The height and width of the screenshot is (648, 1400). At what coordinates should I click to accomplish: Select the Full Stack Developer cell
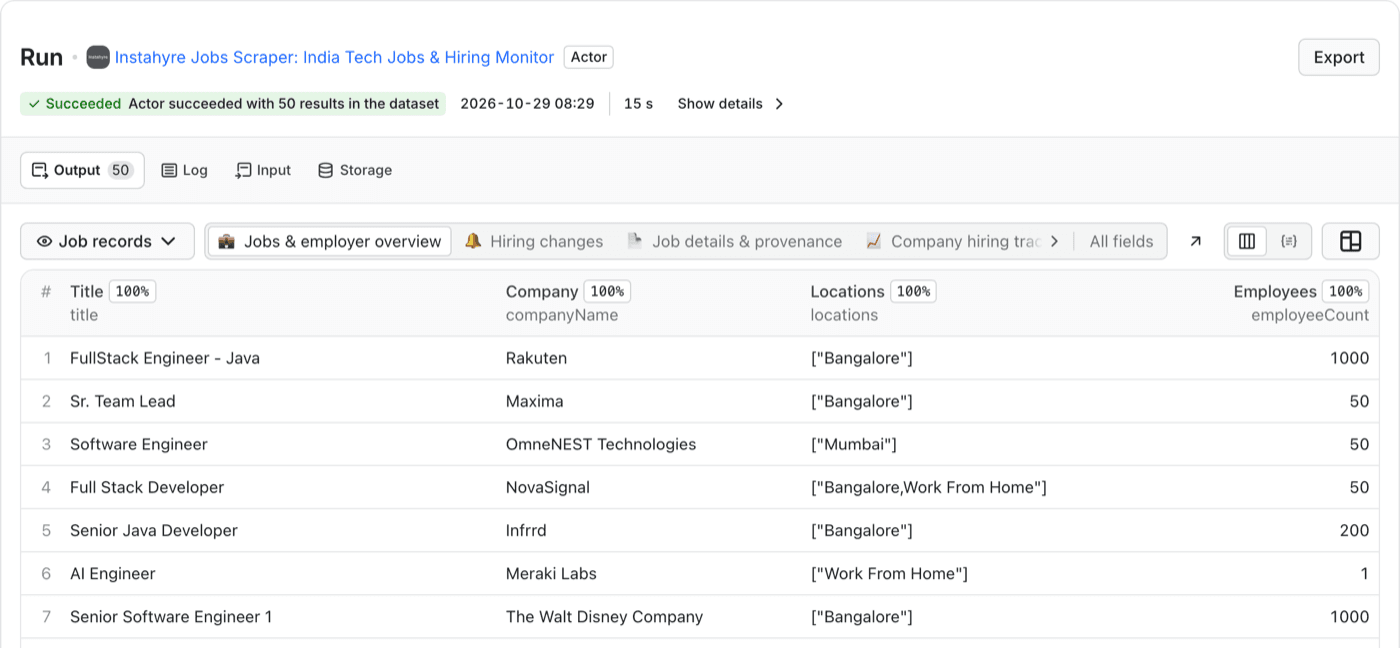[147, 487]
